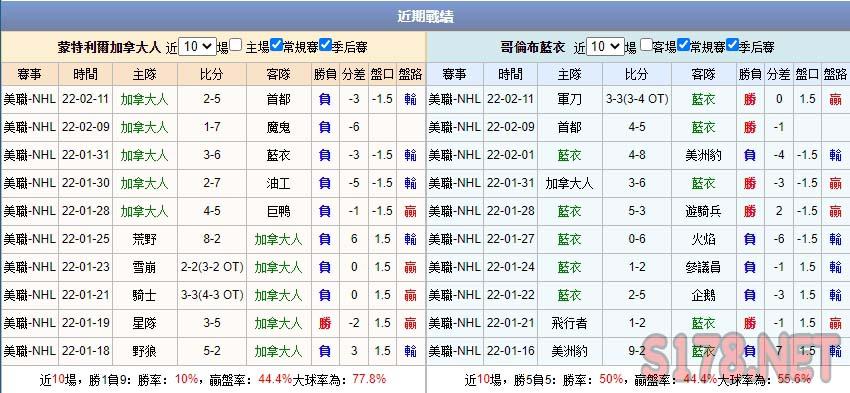Click the 22-02-01 date in 藍衣 table
This screenshot has width=850, height=393.
point(511,155)
